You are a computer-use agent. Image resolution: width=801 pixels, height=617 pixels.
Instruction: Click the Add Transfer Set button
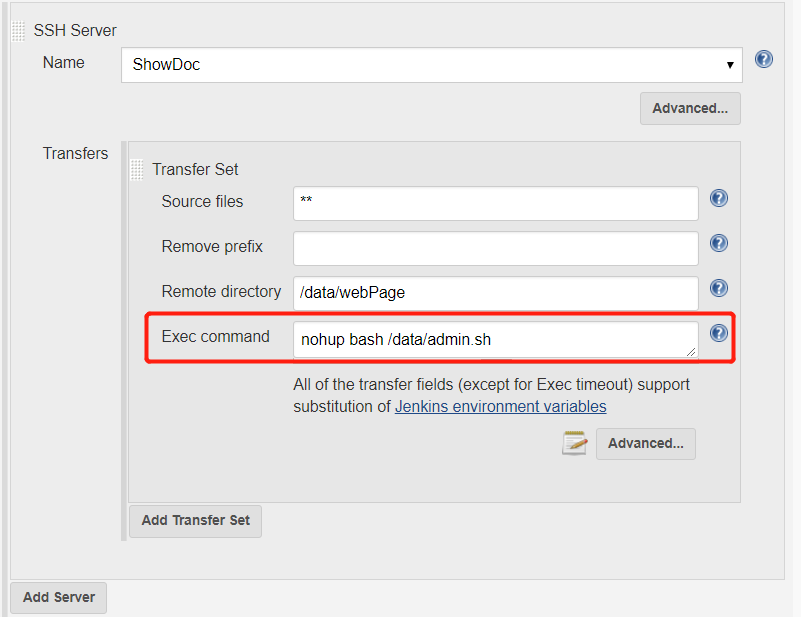(196, 521)
